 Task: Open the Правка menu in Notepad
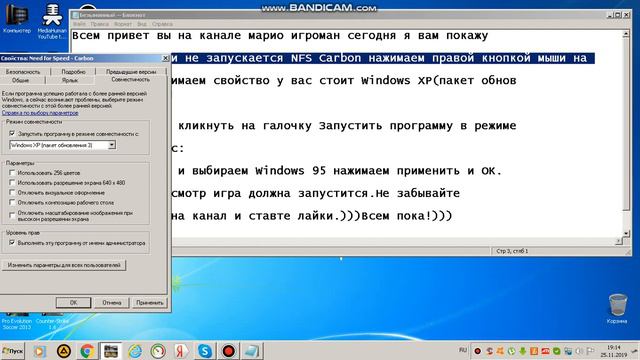[x=100, y=24]
